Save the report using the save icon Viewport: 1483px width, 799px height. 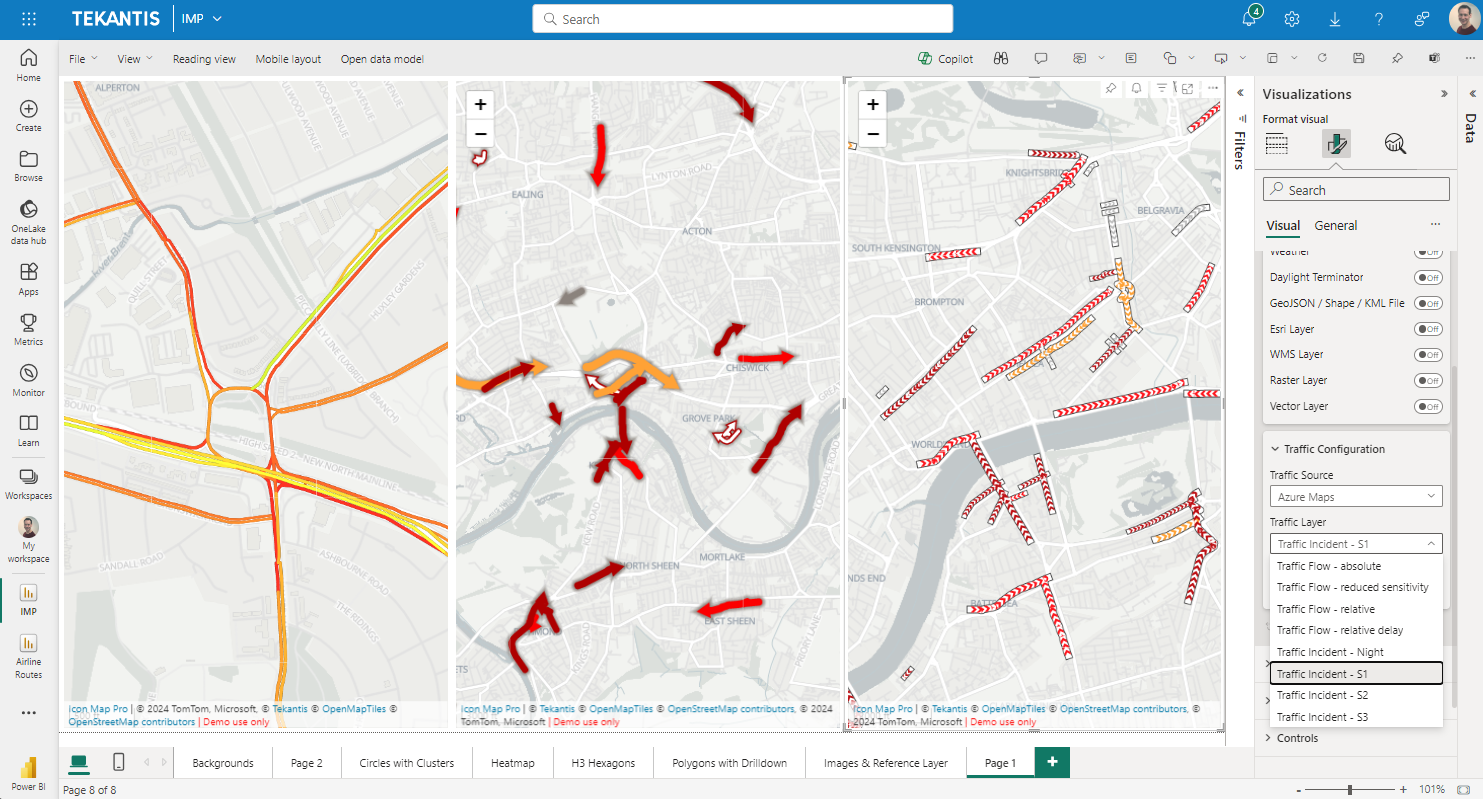[1358, 58]
